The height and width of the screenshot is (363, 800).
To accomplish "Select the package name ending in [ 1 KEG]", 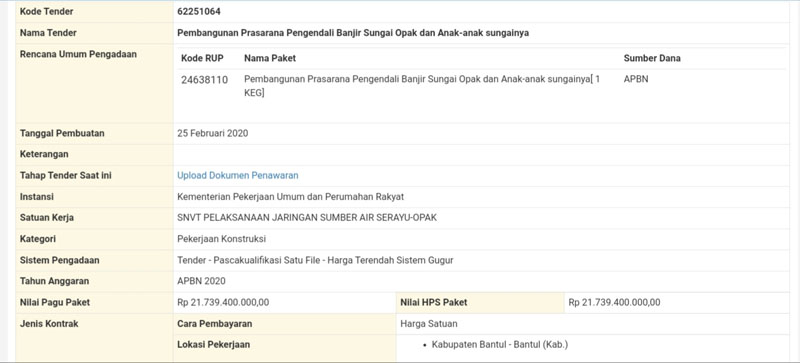I will [422, 86].
